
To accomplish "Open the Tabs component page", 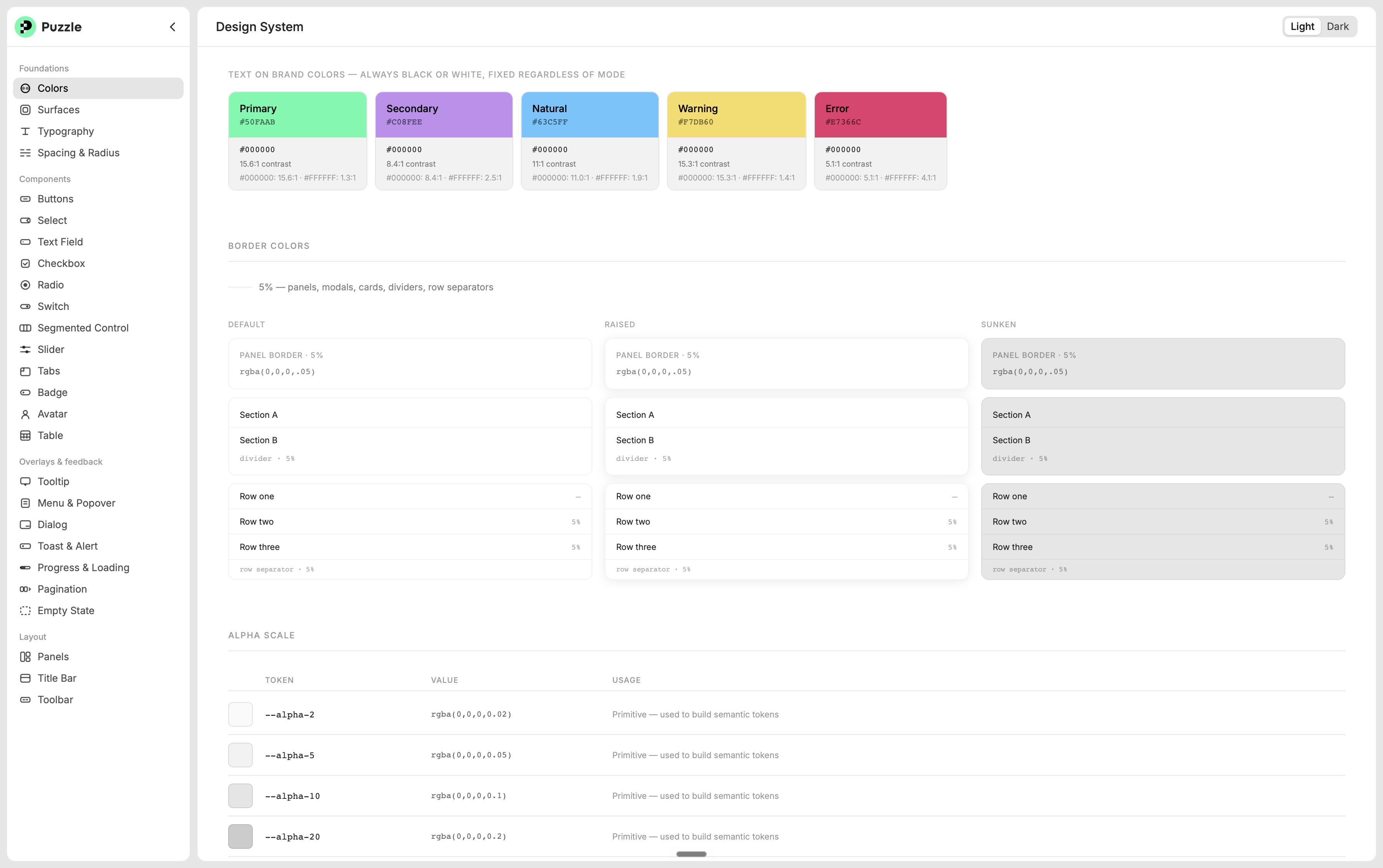I will pyautogui.click(x=98, y=371).
